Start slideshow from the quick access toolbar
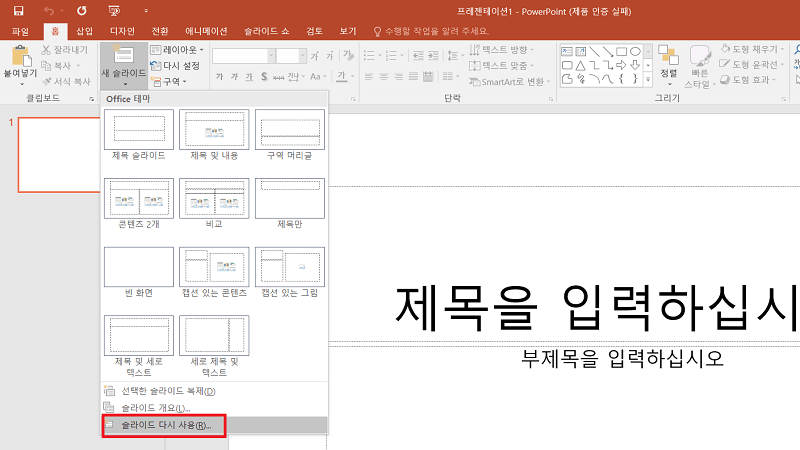800x450 pixels. click(x=114, y=11)
